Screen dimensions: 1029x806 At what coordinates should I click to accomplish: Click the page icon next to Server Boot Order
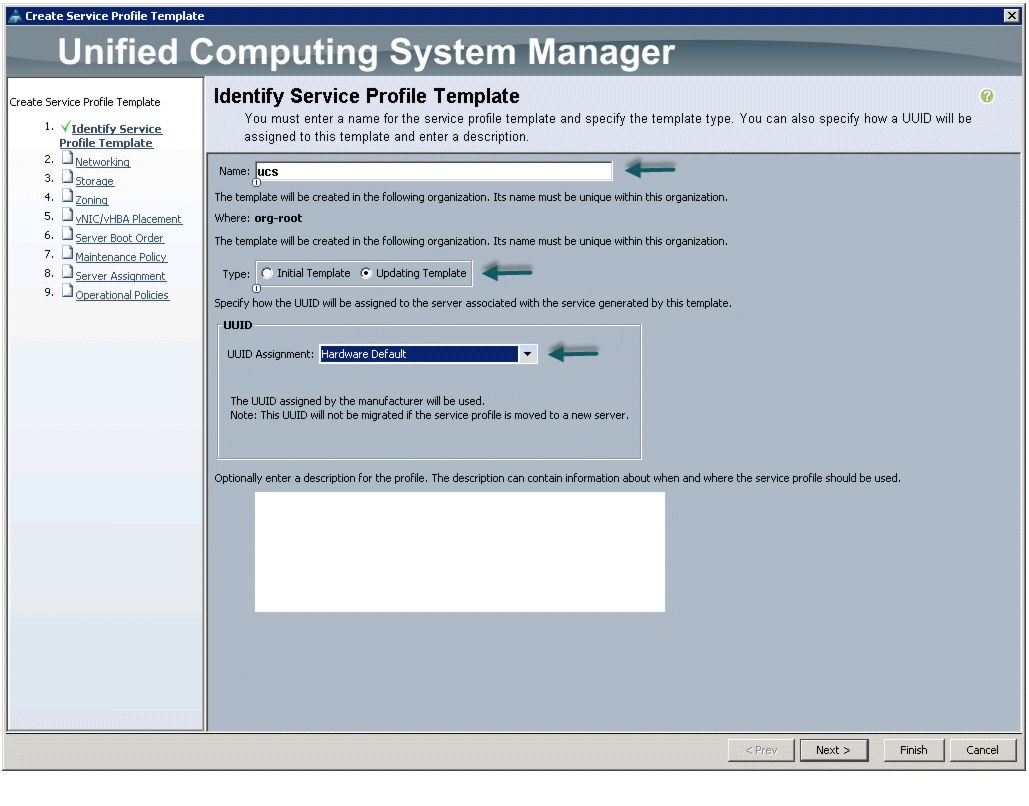point(68,234)
